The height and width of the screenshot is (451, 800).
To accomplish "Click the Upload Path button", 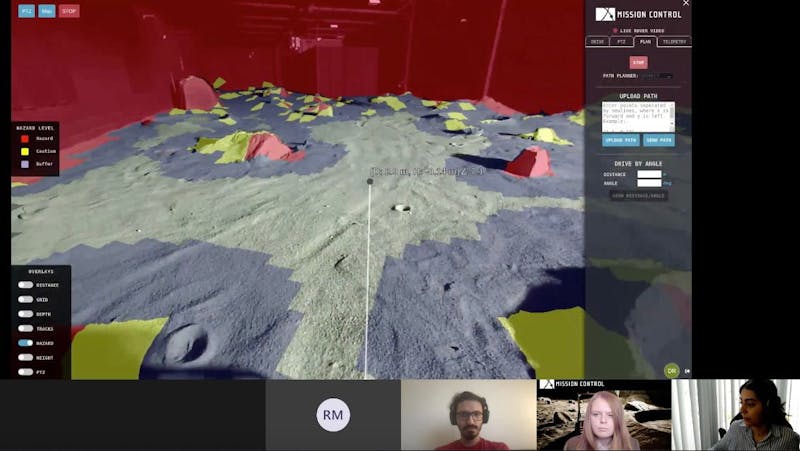I will point(620,140).
